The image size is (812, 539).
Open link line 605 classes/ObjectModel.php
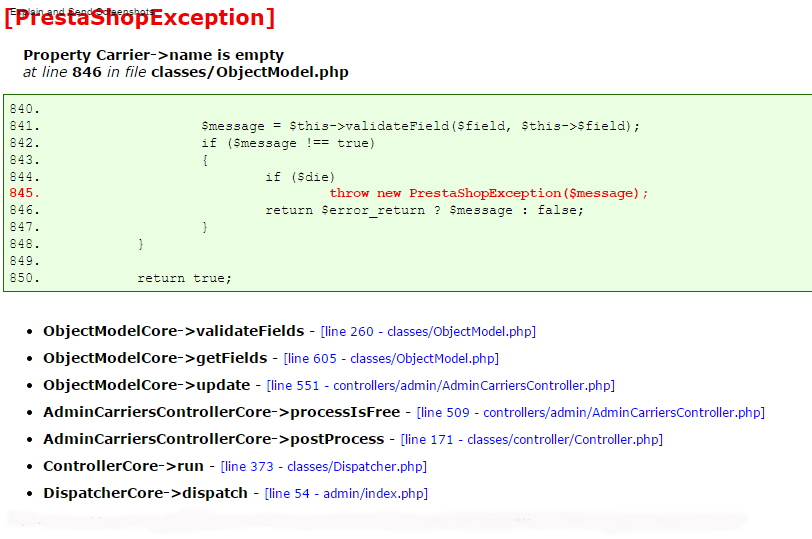pos(391,358)
